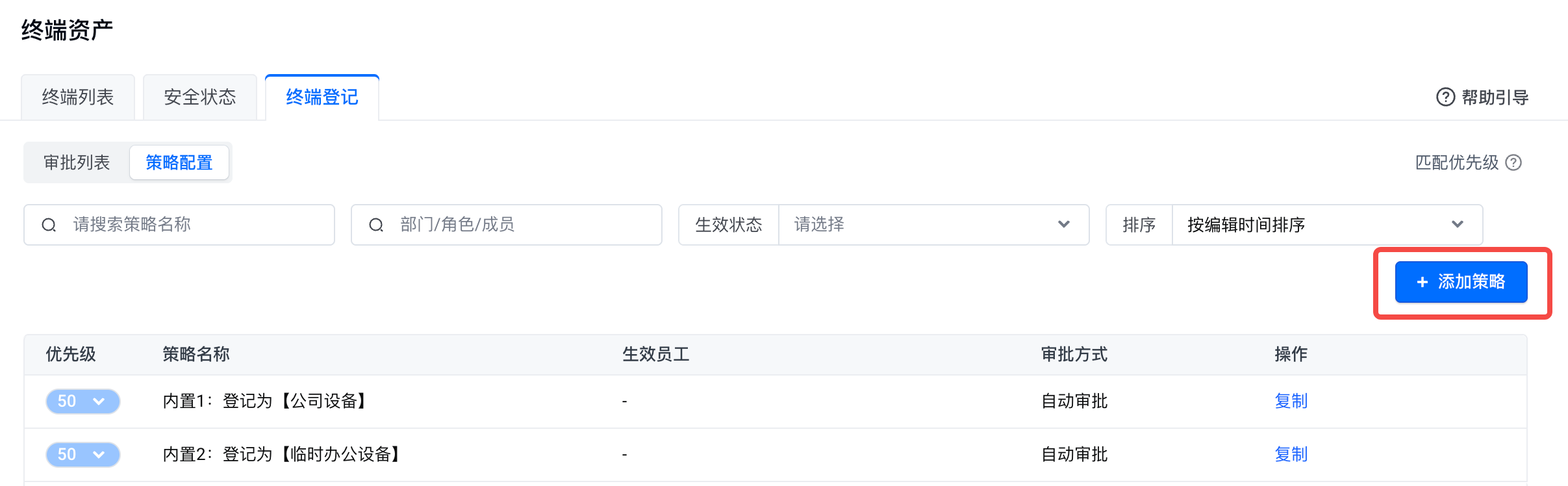Select the 终端登记 tab

[322, 97]
